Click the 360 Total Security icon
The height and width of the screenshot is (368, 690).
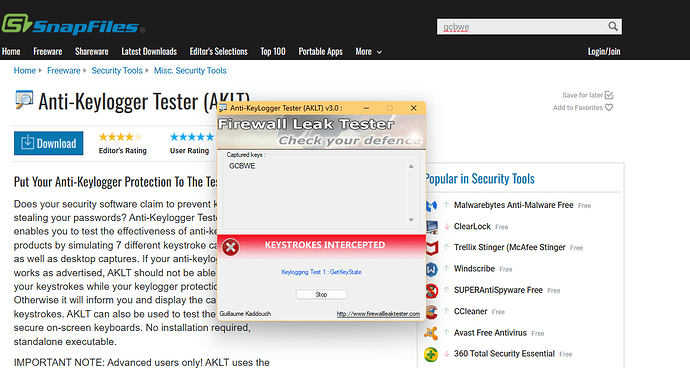pyautogui.click(x=431, y=354)
